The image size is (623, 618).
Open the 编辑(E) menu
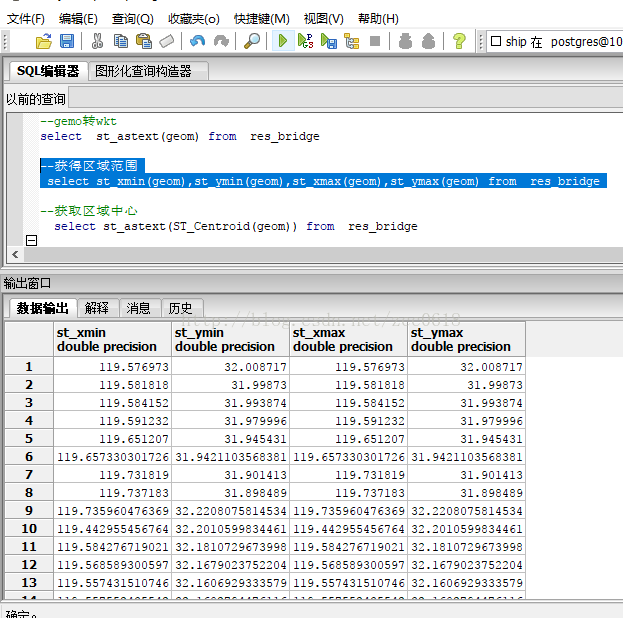tap(78, 19)
